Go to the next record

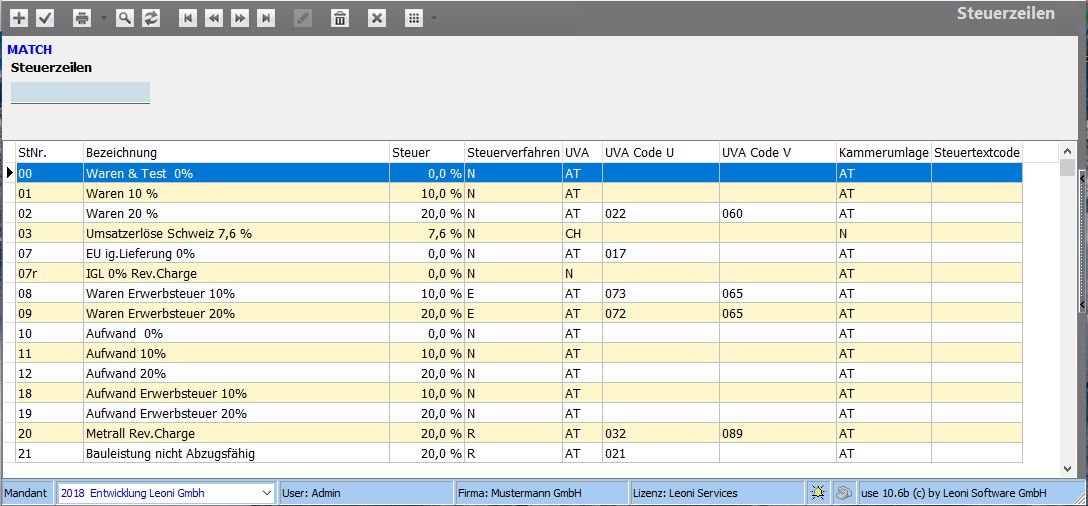coord(239,19)
